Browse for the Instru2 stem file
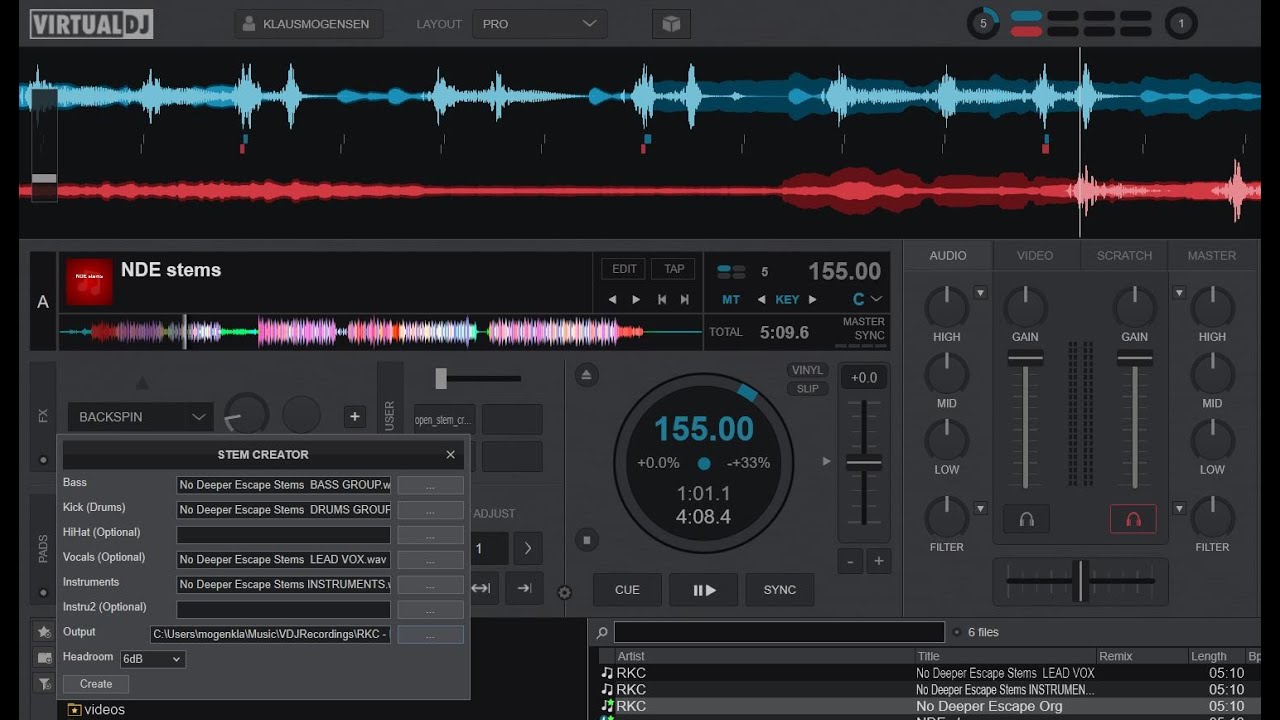 pyautogui.click(x=430, y=610)
